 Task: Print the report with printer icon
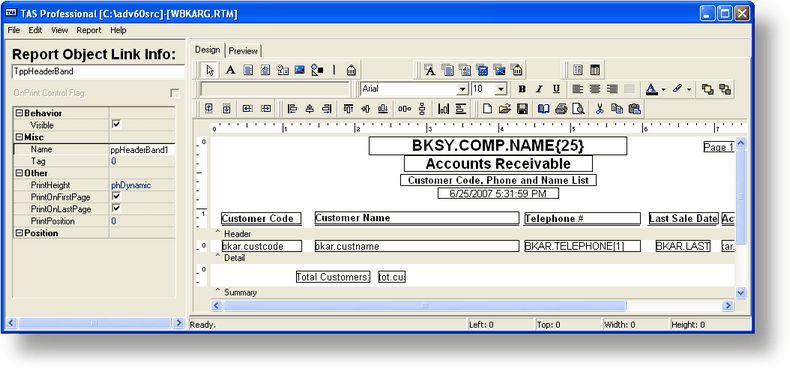point(561,108)
